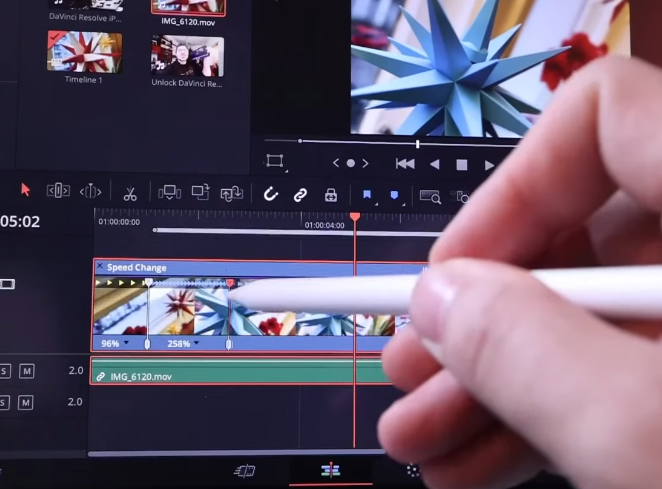This screenshot has height=489, width=662.
Task: Toggle the Position Lock icon
Action: coord(331,196)
